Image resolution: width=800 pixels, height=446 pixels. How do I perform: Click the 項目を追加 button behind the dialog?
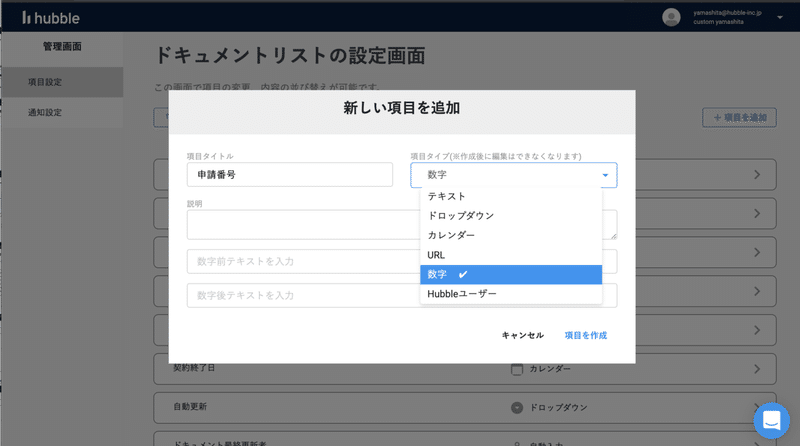739,118
